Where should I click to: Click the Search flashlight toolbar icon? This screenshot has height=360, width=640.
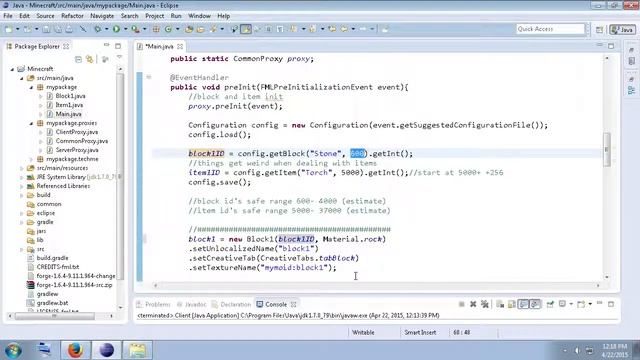tap(213, 29)
